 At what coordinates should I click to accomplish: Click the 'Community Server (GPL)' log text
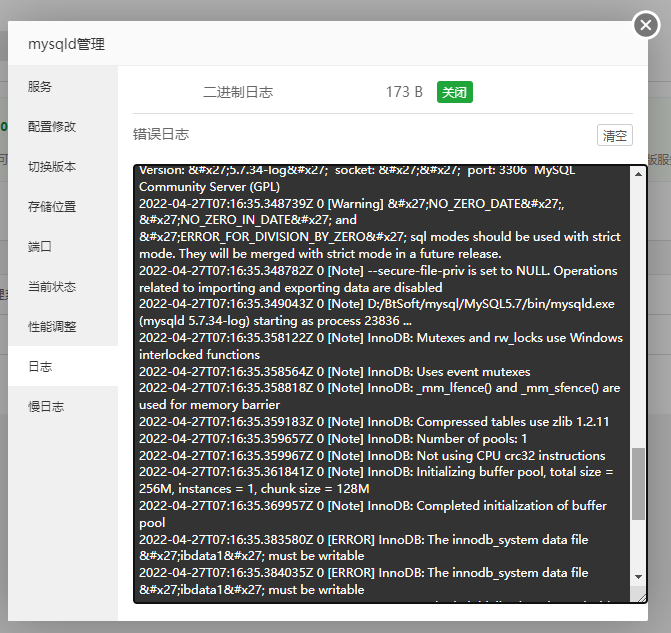click(x=209, y=187)
